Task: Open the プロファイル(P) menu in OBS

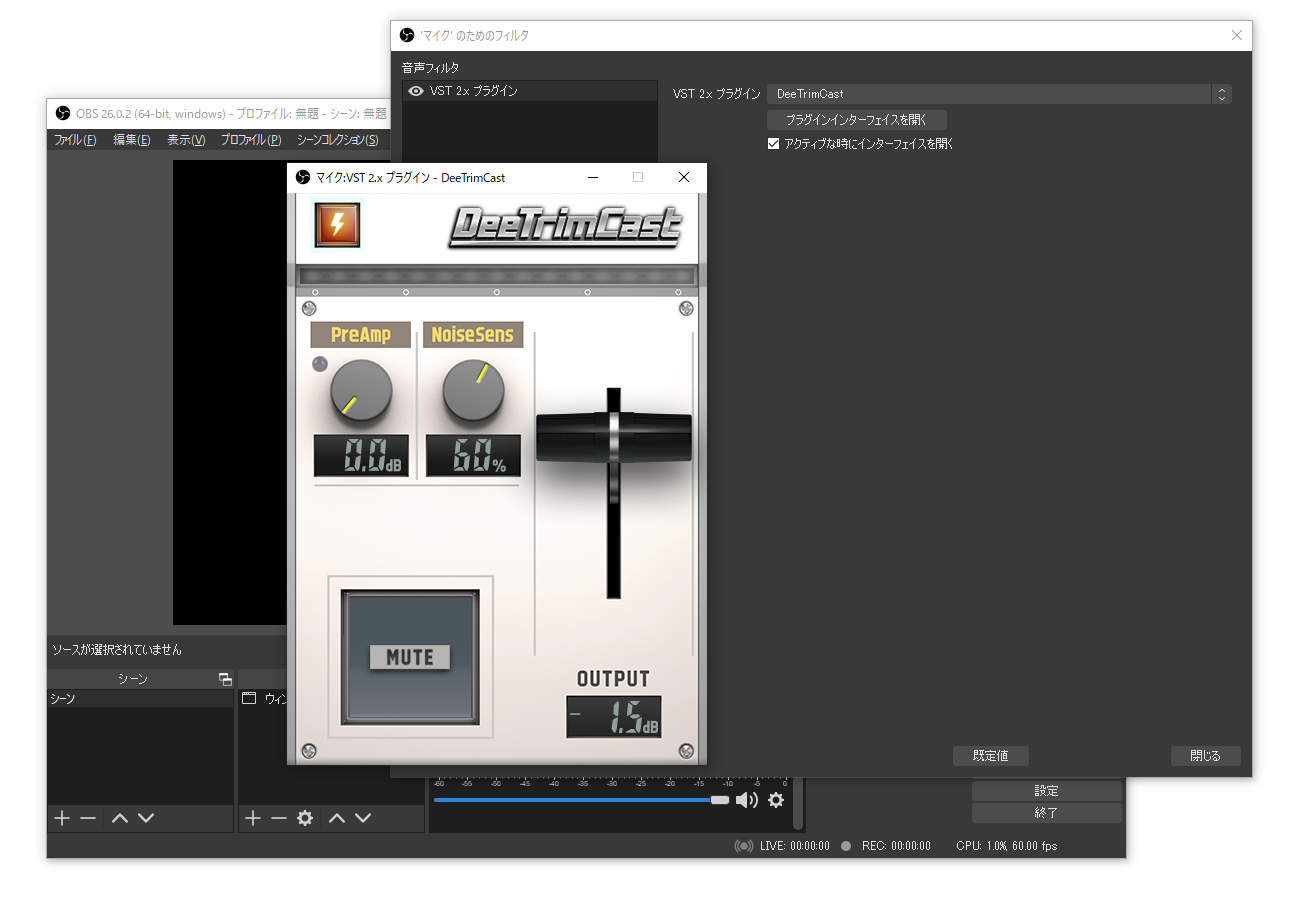Action: tap(251, 140)
